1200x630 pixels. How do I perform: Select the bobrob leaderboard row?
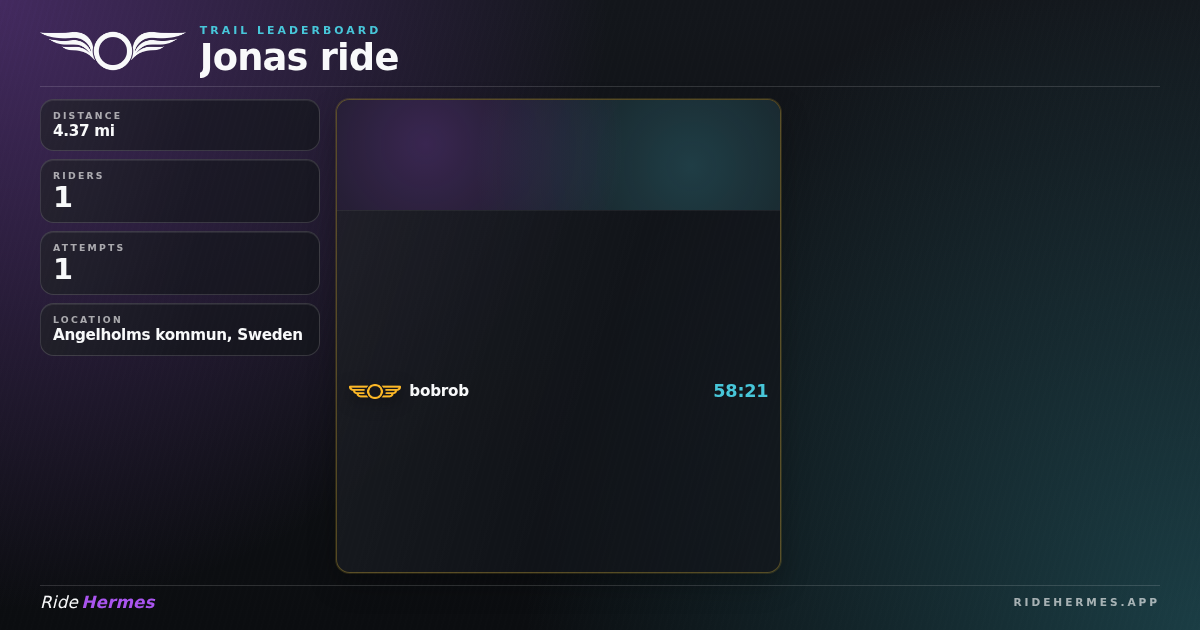558,391
